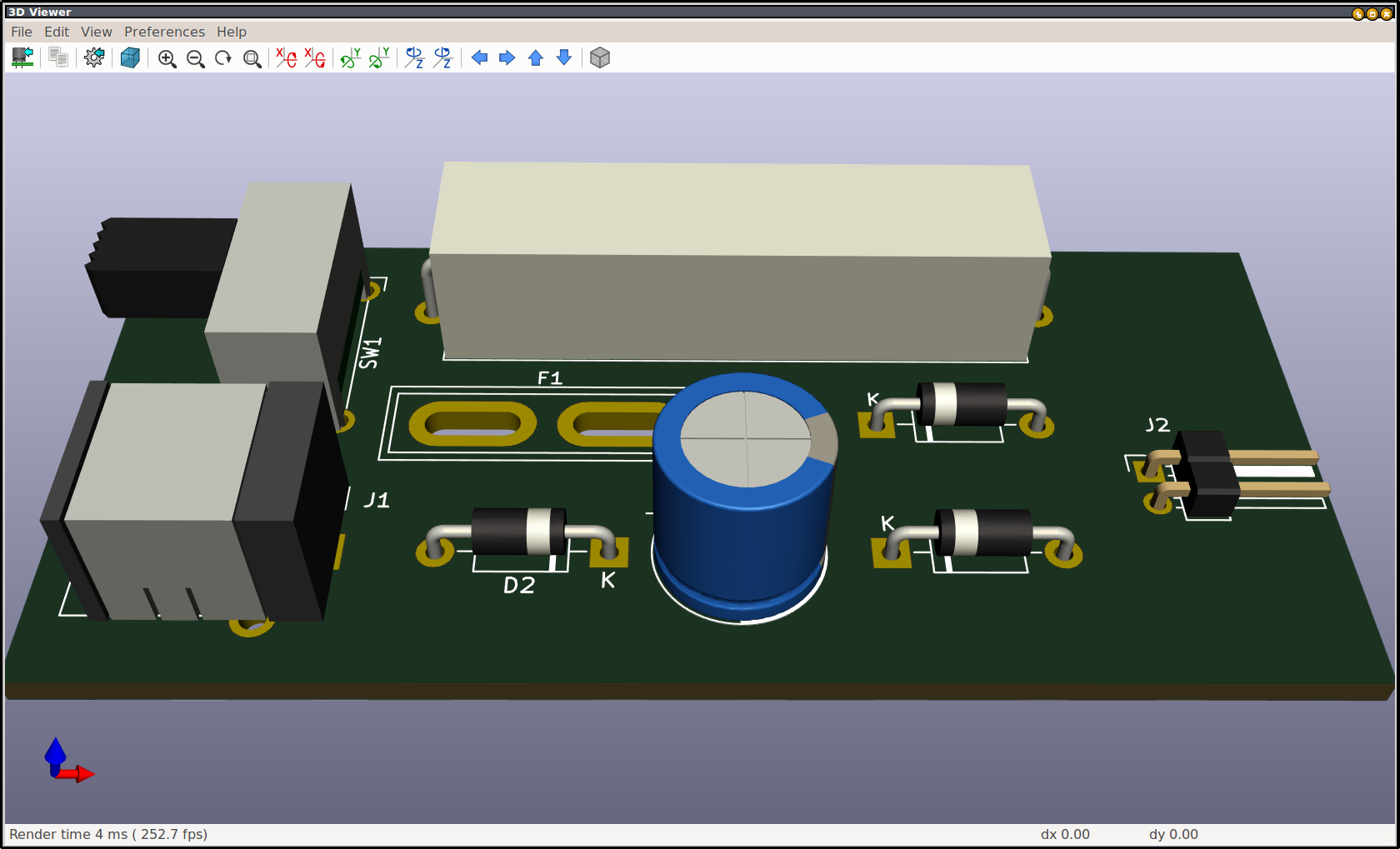Move board left with blue arrow
This screenshot has width=1400, height=849.
(479, 57)
